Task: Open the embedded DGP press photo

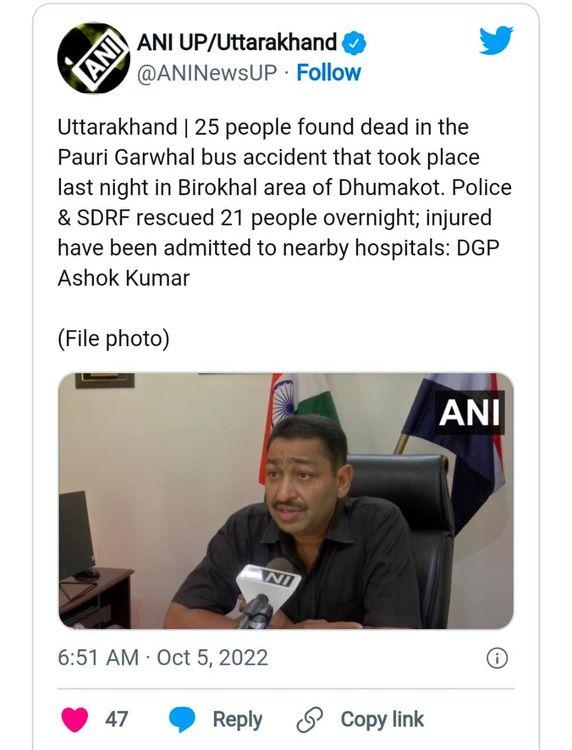Action: pyautogui.click(x=286, y=501)
